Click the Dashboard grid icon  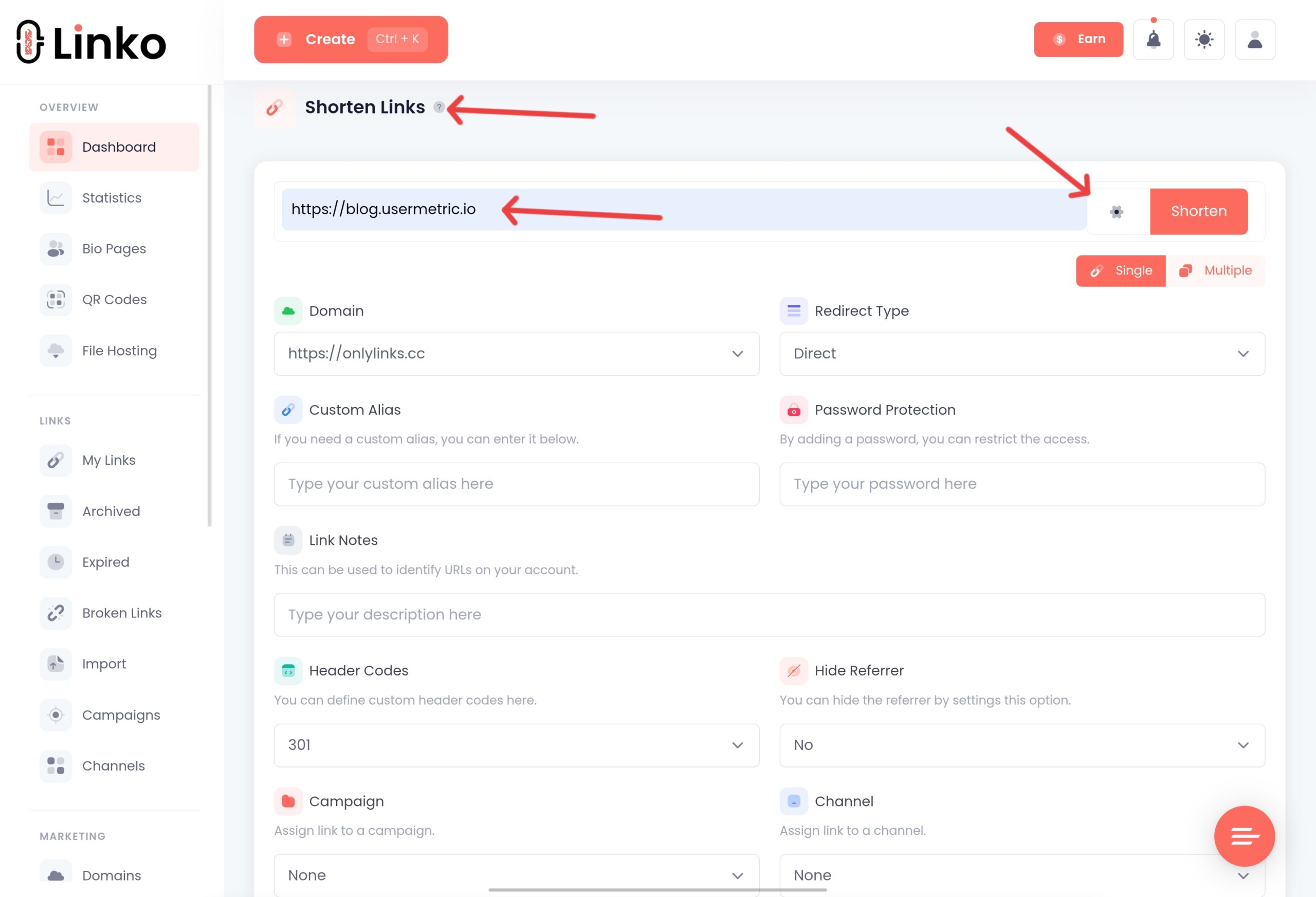click(x=56, y=147)
